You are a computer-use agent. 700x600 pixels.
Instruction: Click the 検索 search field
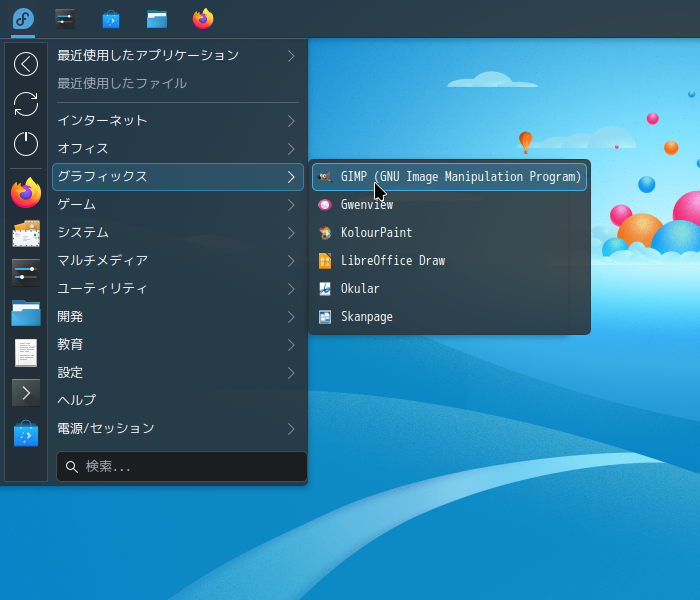click(182, 467)
